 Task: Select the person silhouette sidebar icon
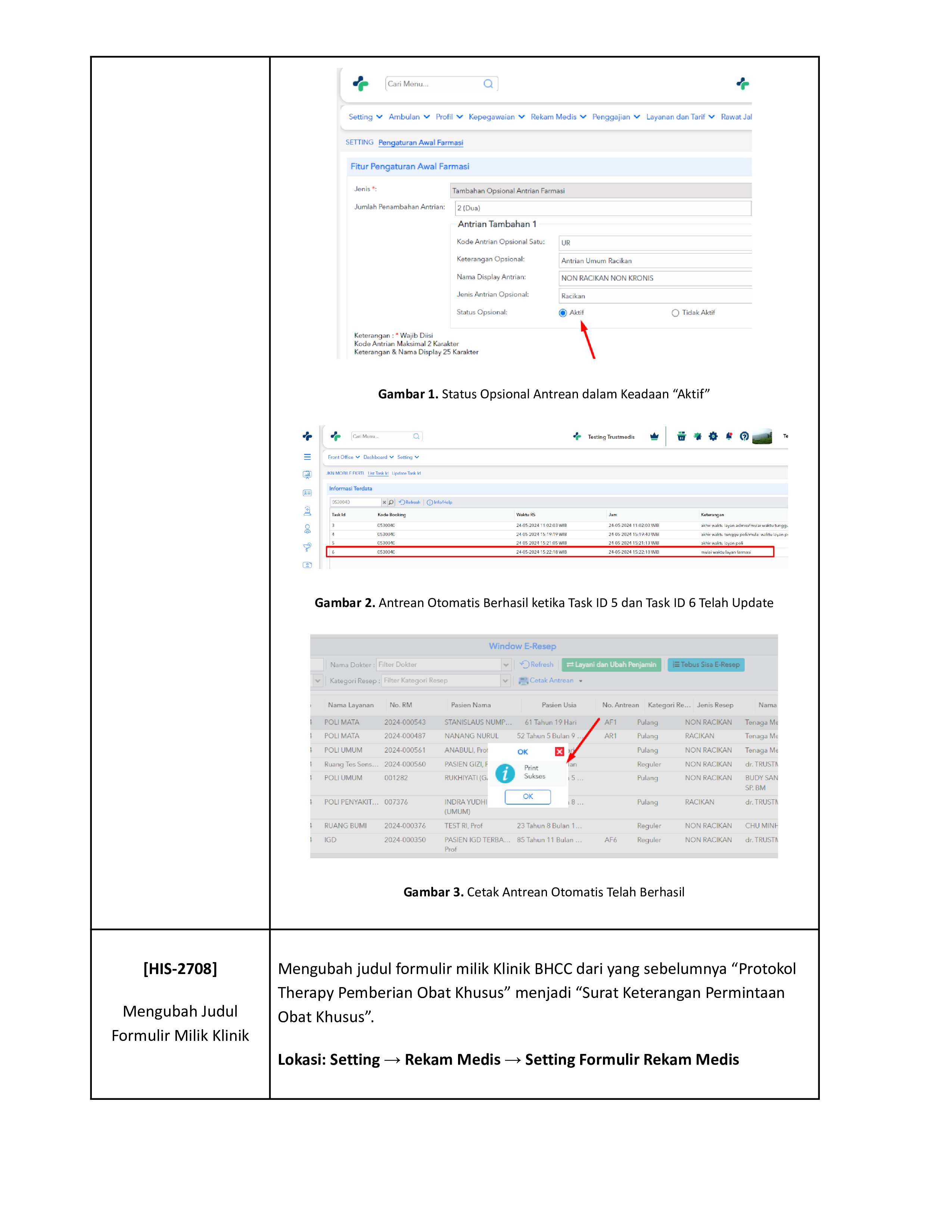[x=307, y=529]
